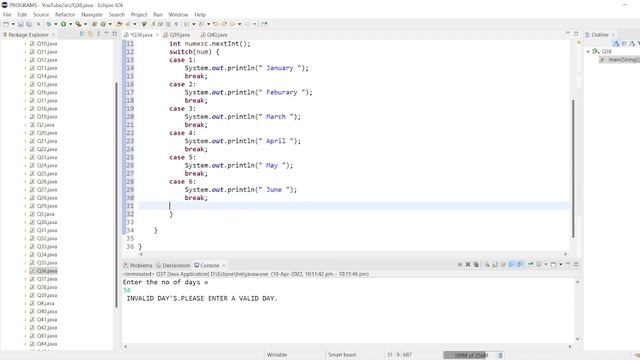Click line 31 in the editor
The image size is (640, 360).
[x=353, y=206]
